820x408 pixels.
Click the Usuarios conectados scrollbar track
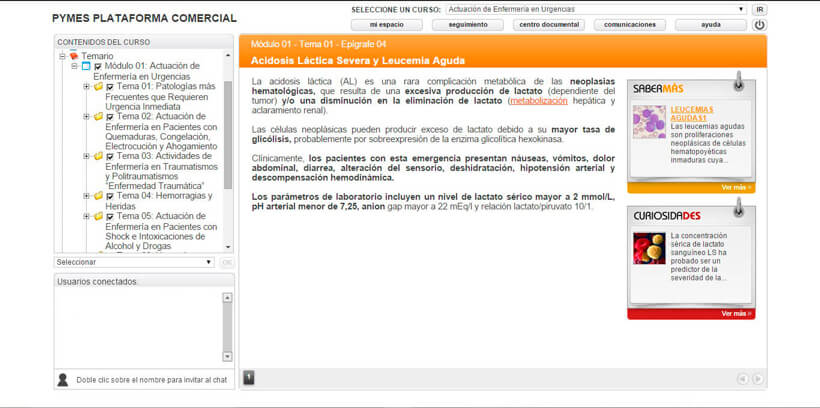(x=227, y=327)
